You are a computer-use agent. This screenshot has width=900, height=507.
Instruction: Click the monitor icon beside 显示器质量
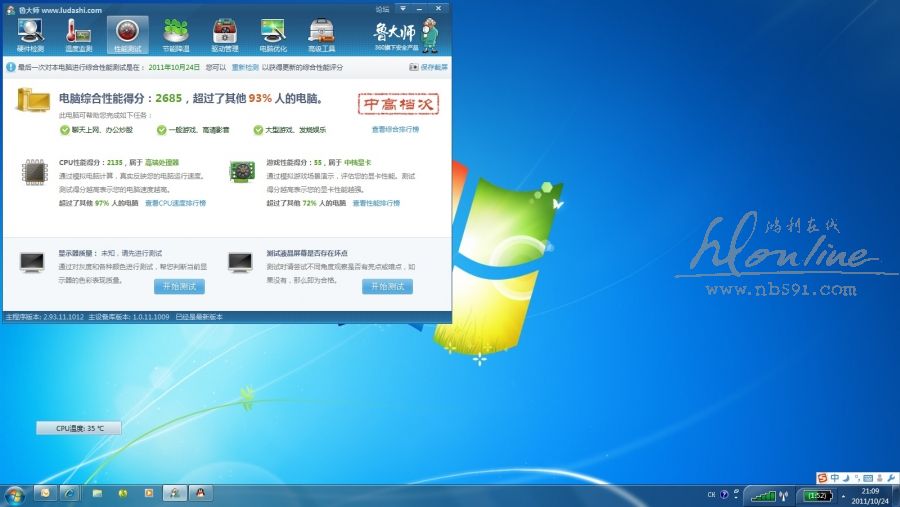(32, 262)
